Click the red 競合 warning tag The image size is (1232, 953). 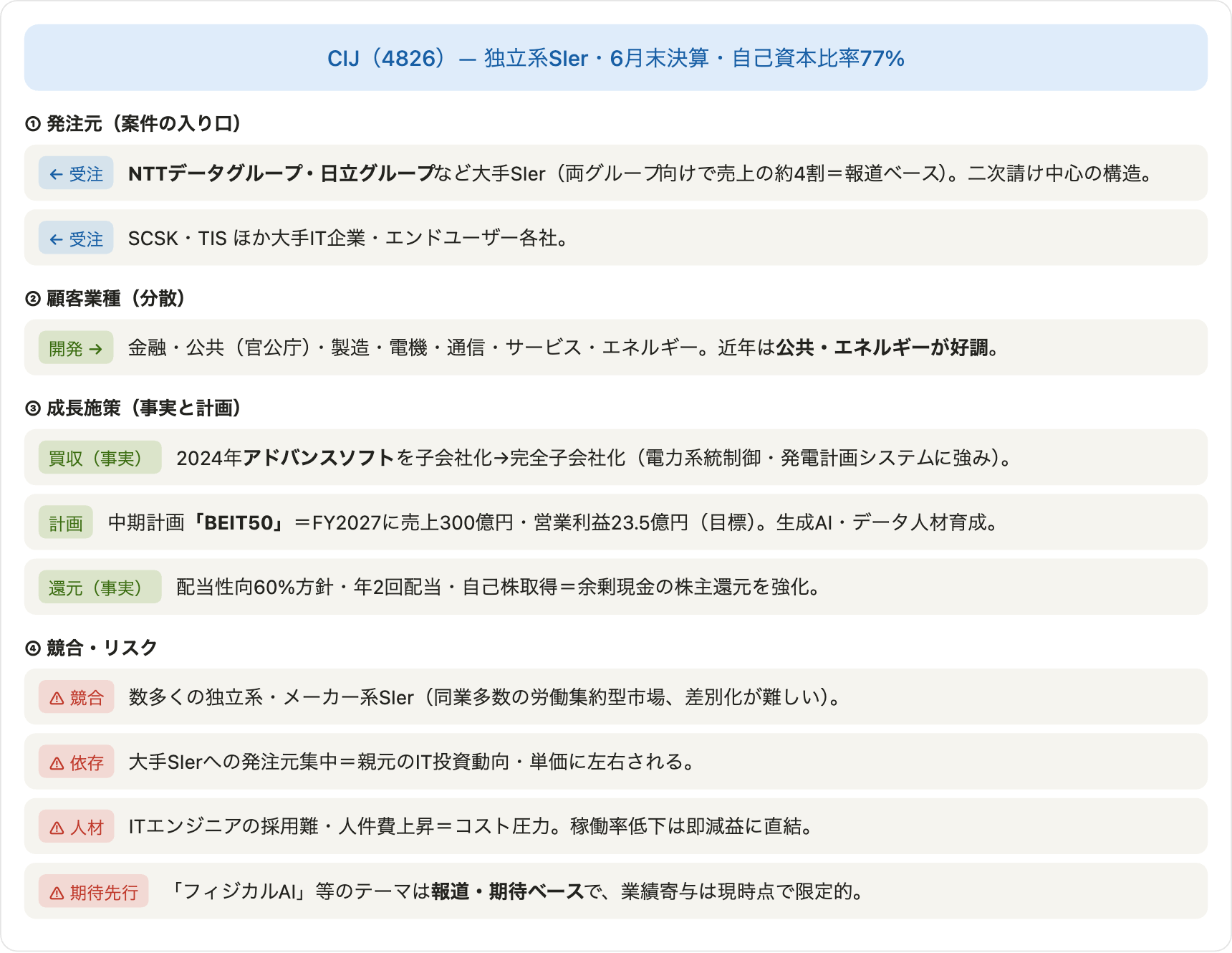[77, 697]
